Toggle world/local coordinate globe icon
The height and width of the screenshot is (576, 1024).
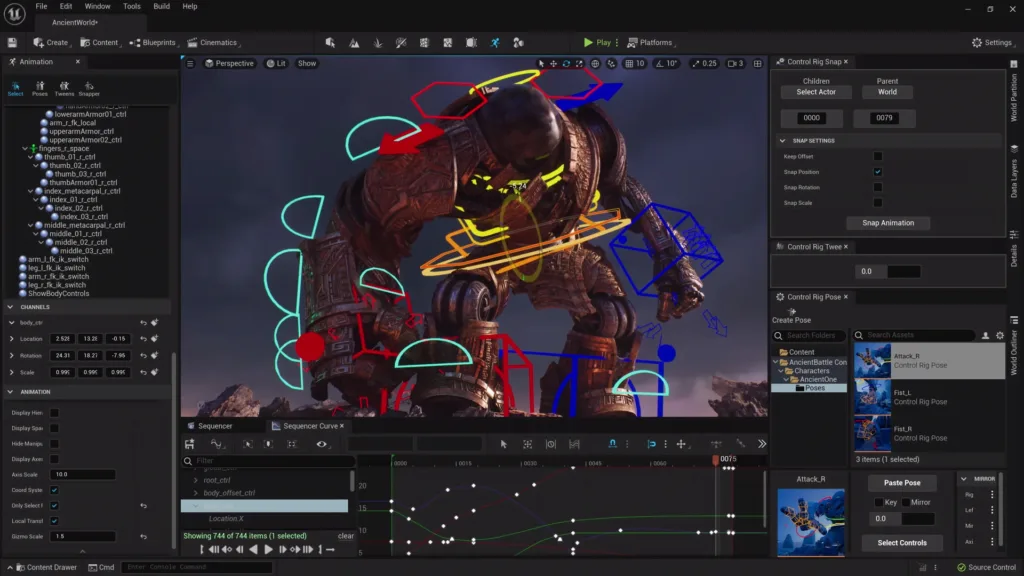tap(595, 63)
